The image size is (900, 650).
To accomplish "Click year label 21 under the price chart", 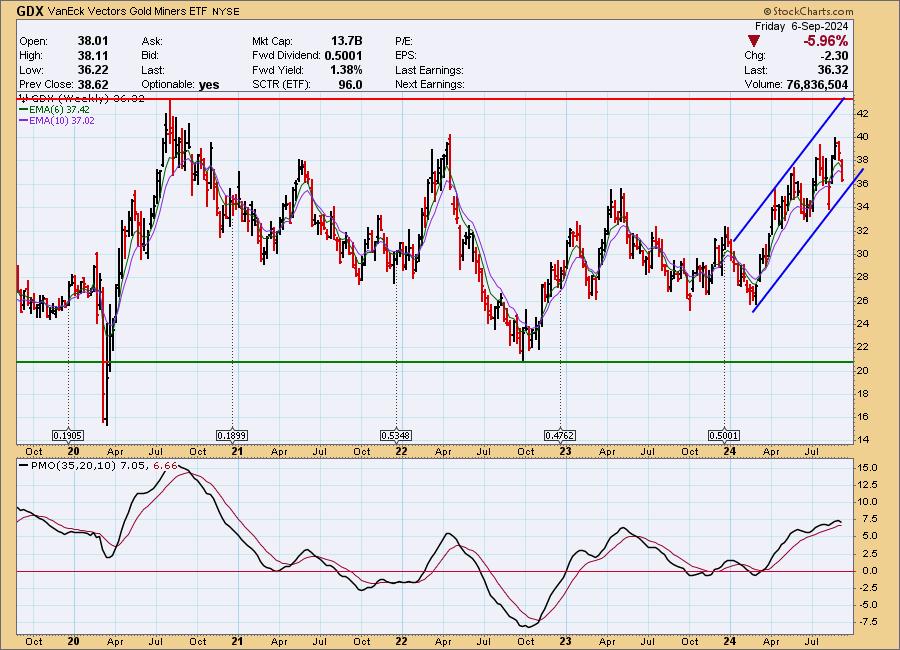I will (x=237, y=451).
